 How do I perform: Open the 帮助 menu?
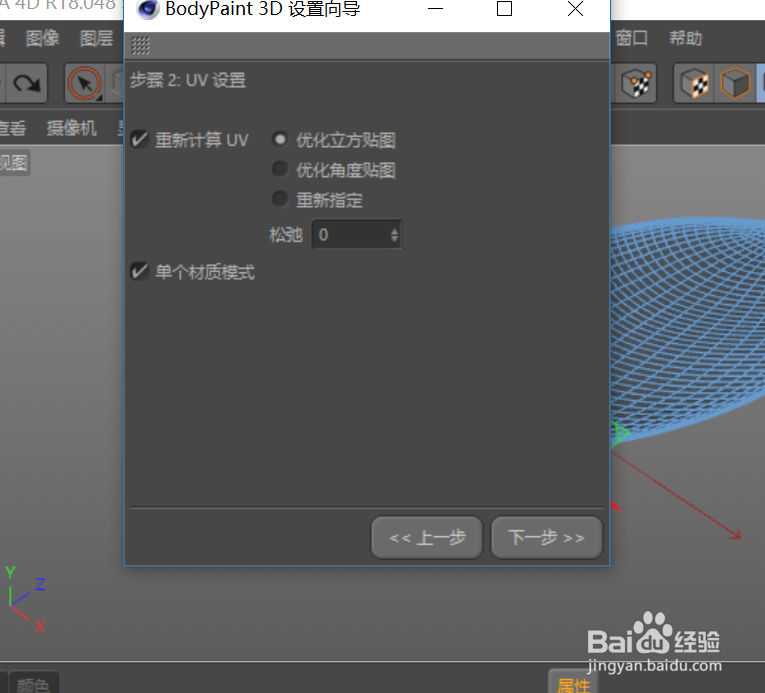(x=685, y=38)
